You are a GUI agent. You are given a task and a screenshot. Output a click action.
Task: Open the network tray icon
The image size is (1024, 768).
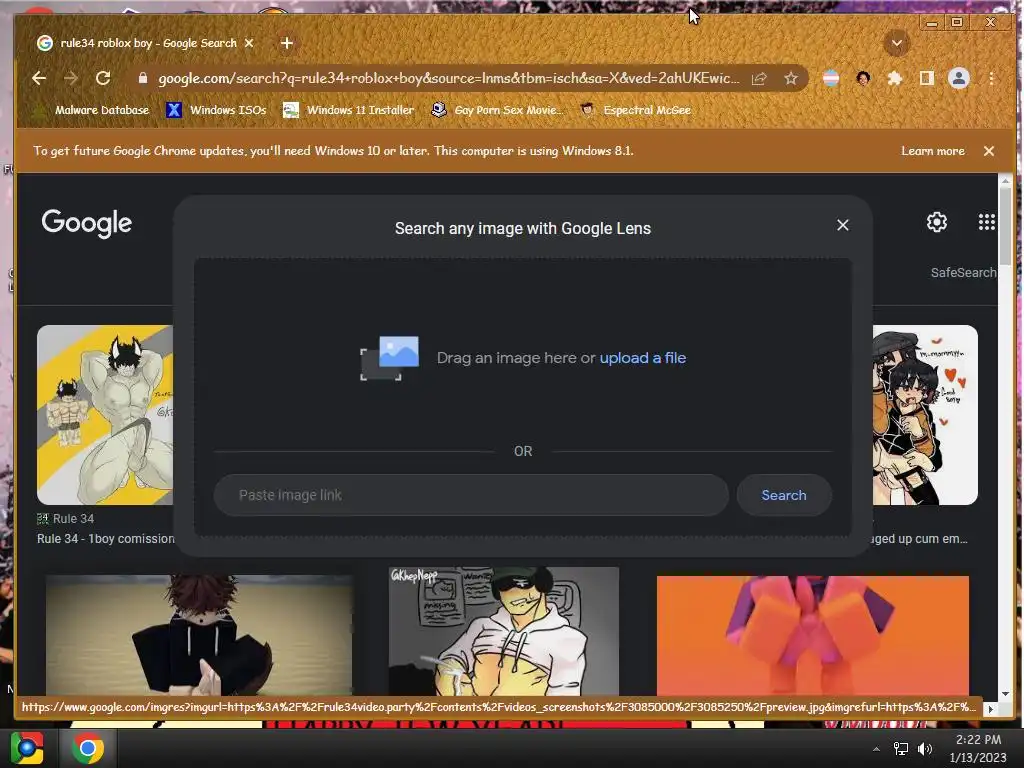coord(901,749)
